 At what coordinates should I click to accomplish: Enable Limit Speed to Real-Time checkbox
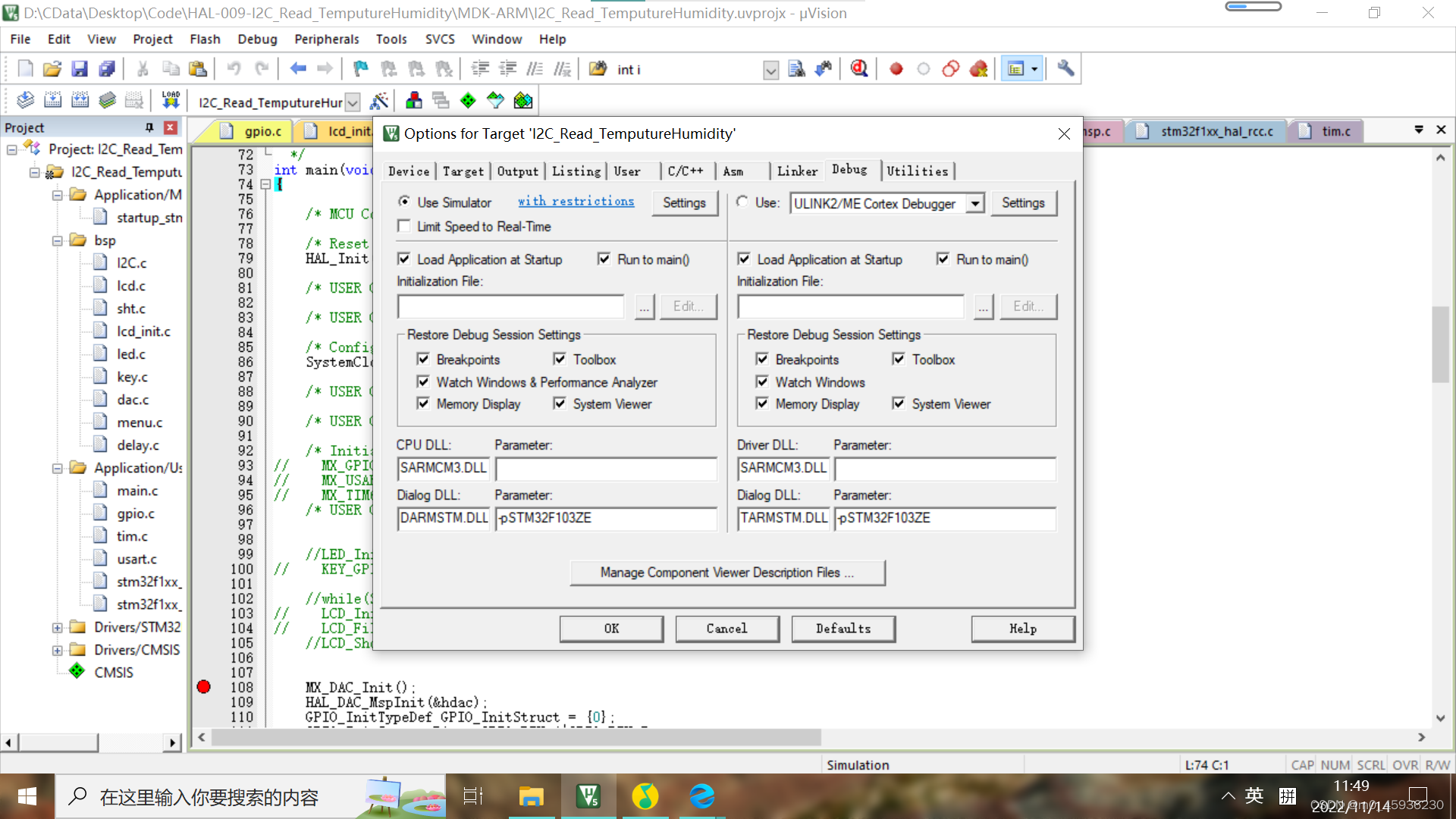[404, 227]
